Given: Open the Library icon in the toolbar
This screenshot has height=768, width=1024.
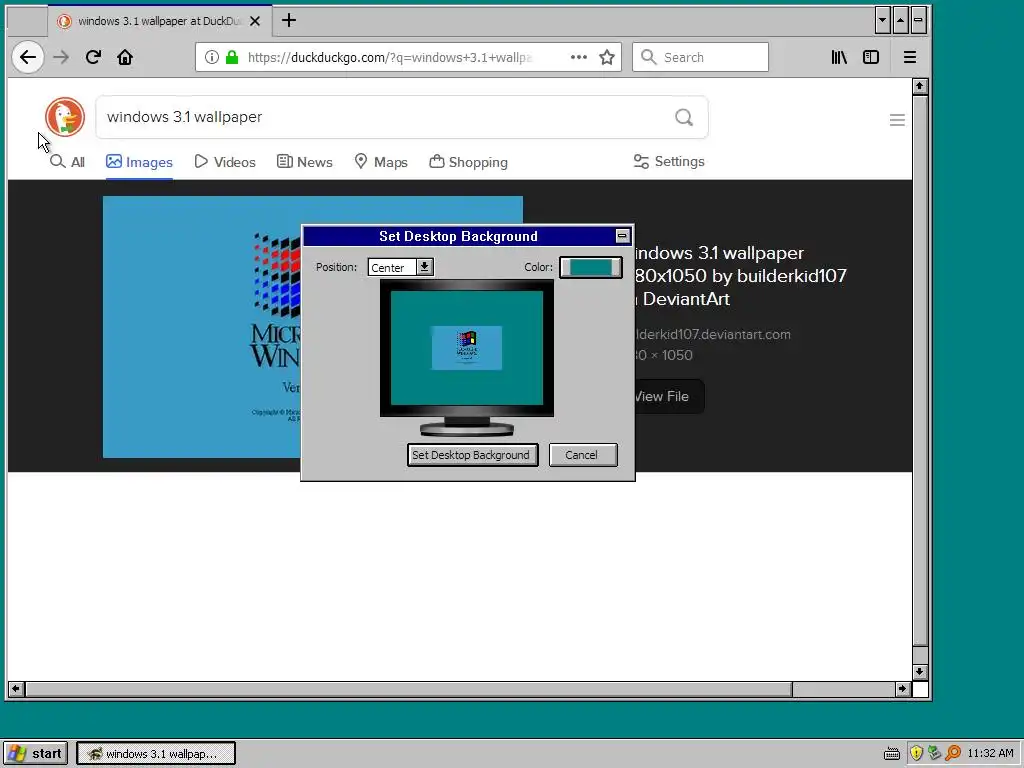Looking at the screenshot, I should pyautogui.click(x=839, y=57).
